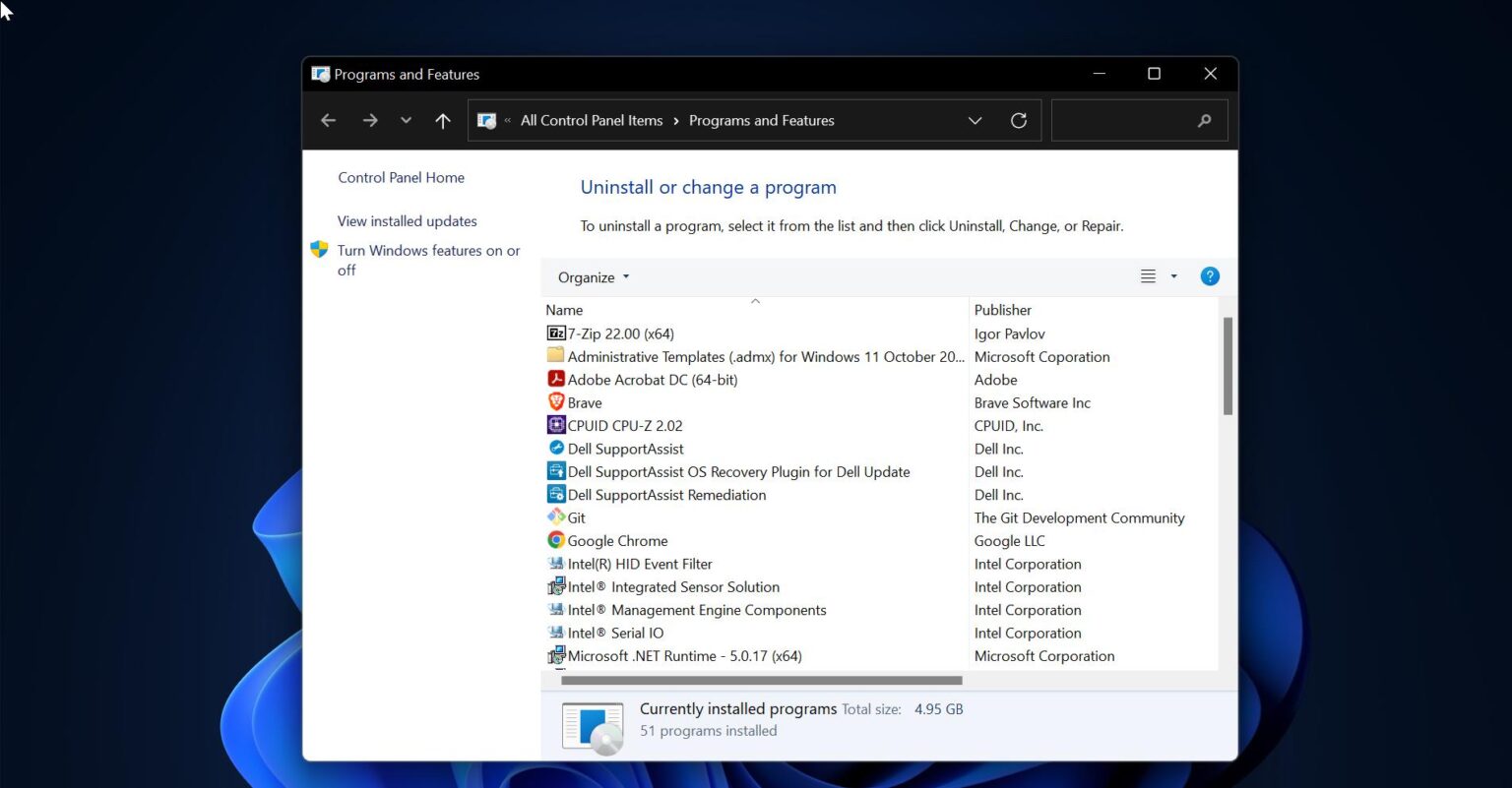Expand the address bar history dropdown
The width and height of the screenshot is (1512, 788).
[x=975, y=121]
